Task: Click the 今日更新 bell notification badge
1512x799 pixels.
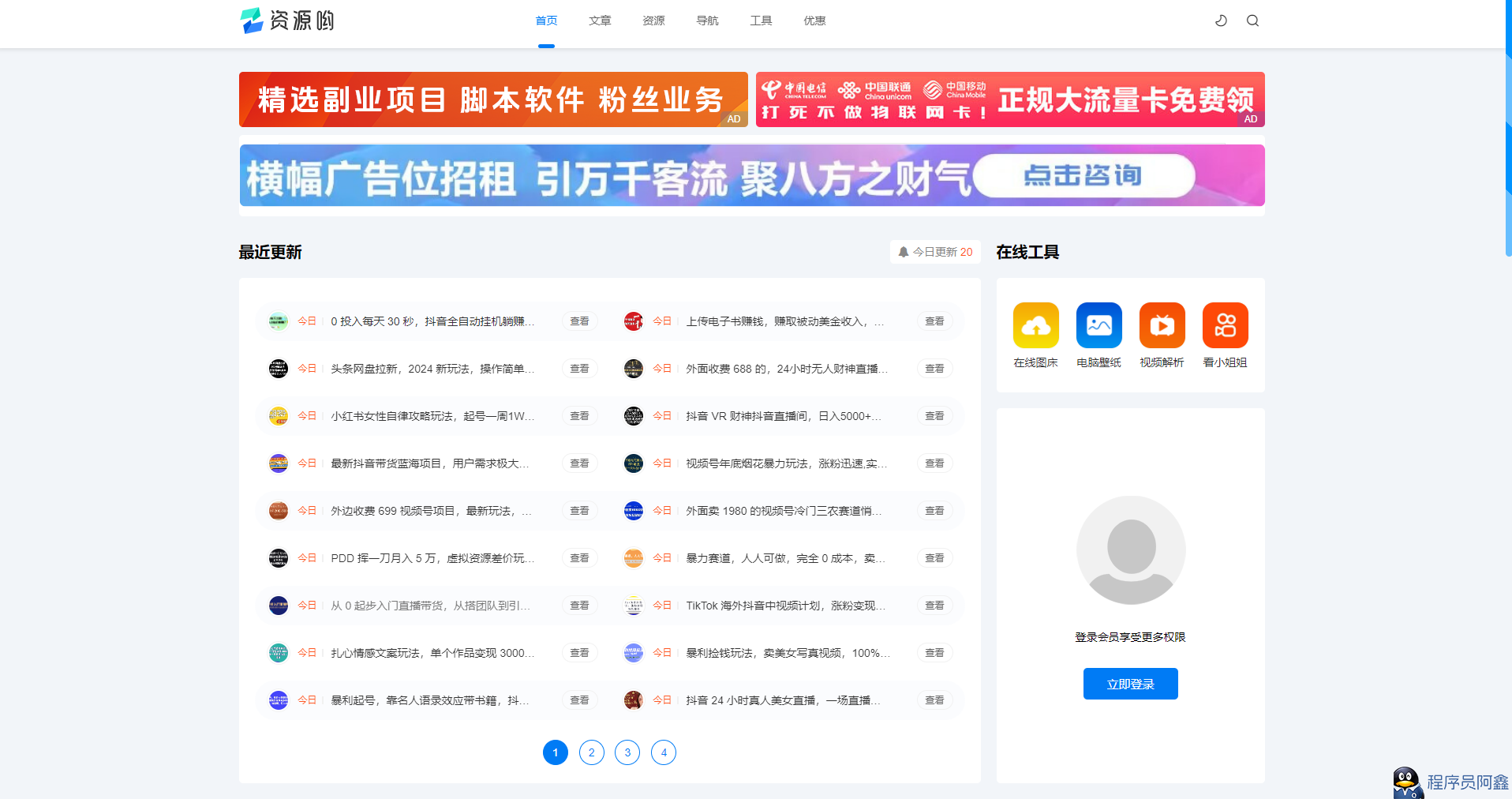Action: [935, 252]
